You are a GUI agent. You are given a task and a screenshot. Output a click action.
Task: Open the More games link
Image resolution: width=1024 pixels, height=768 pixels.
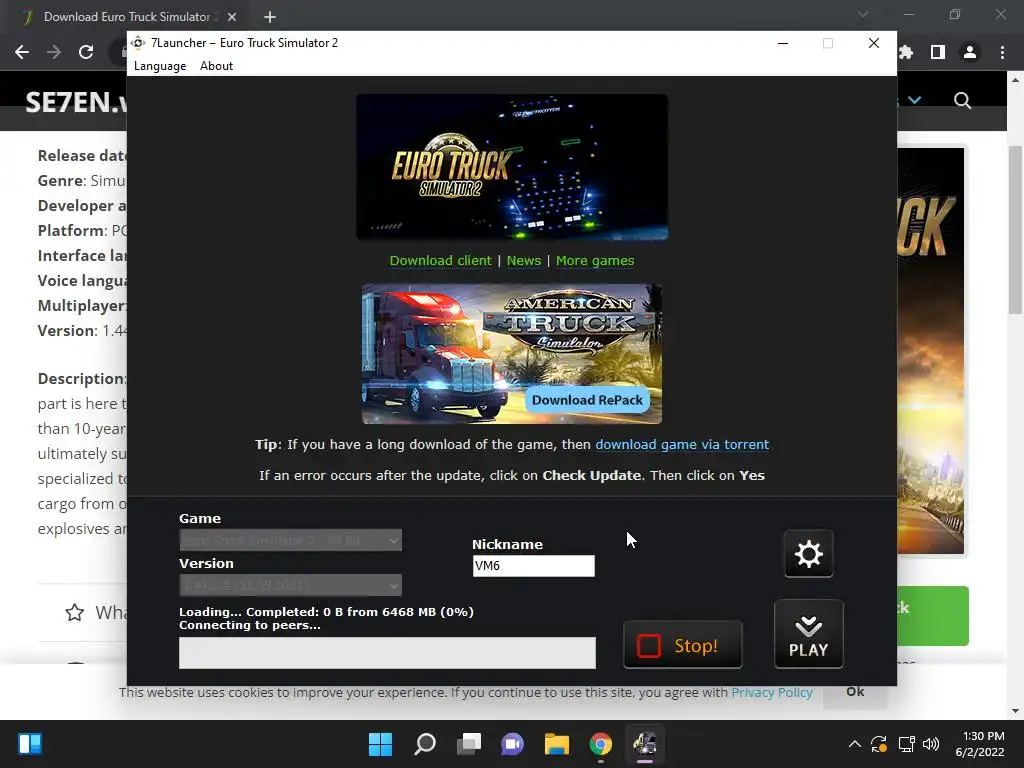click(595, 261)
